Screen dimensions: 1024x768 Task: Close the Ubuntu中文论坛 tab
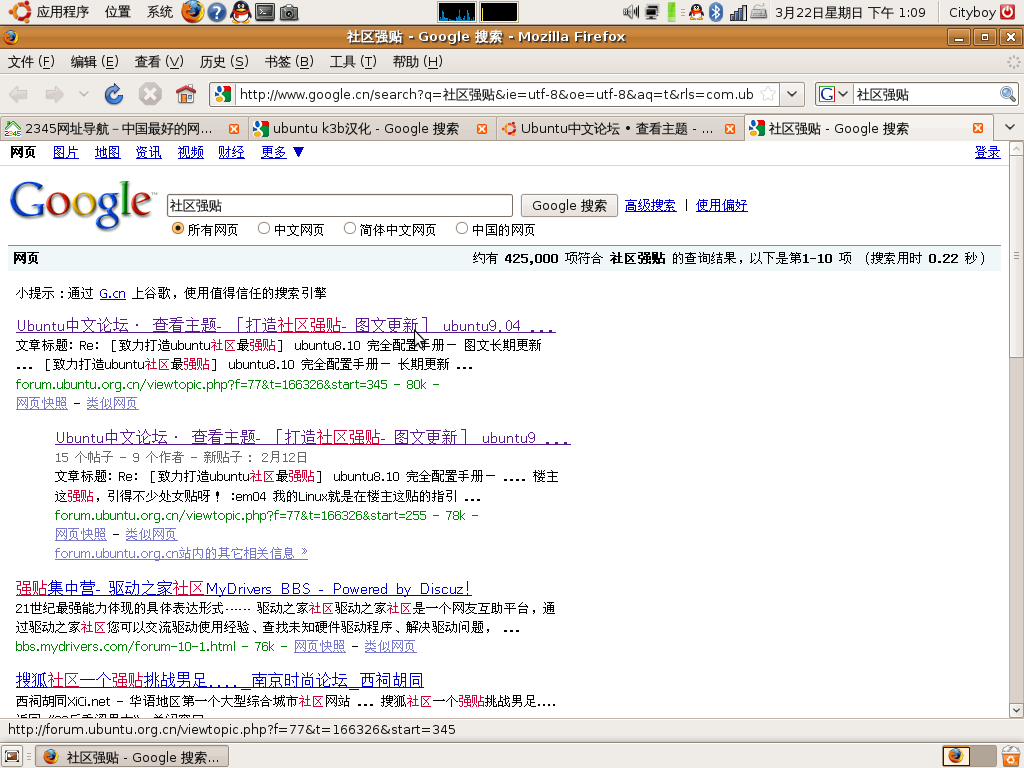pos(730,129)
